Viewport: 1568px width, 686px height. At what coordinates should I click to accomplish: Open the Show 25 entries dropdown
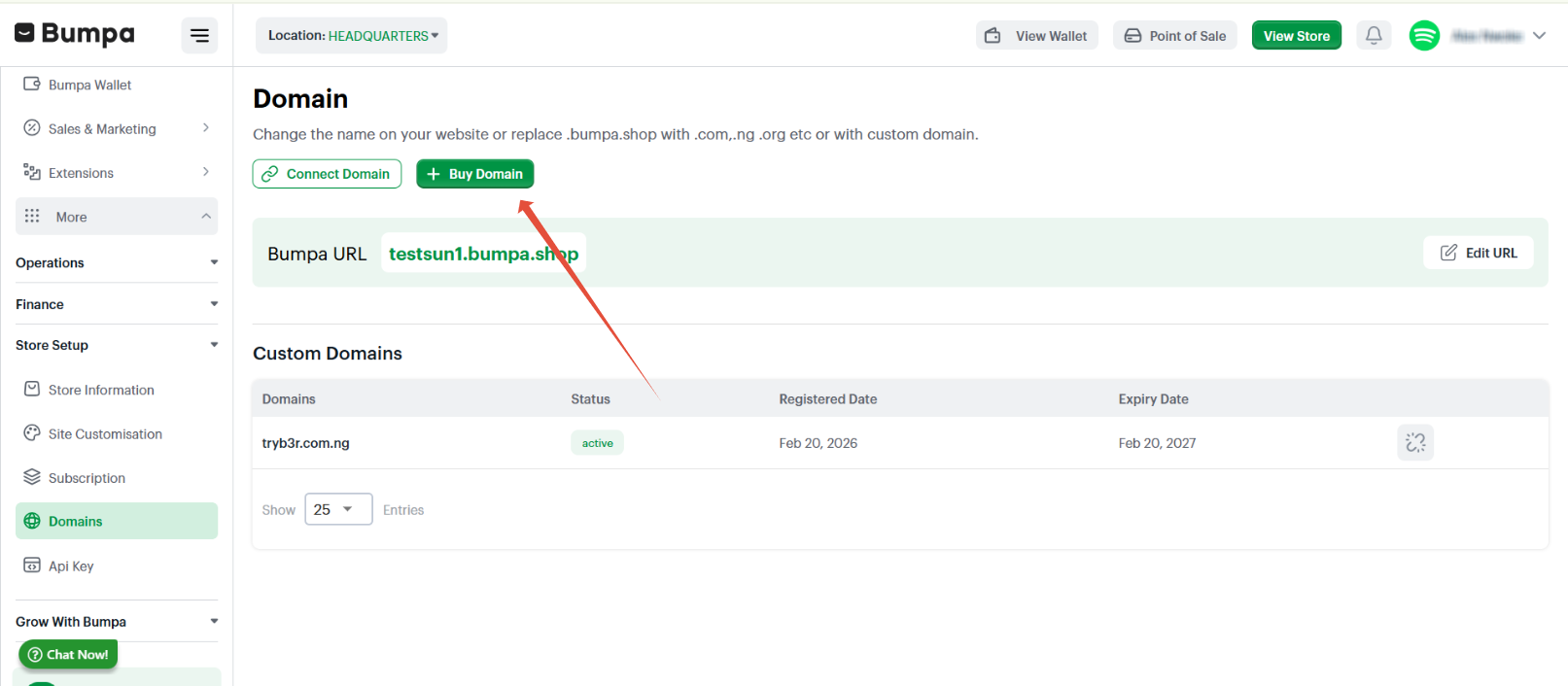click(338, 509)
